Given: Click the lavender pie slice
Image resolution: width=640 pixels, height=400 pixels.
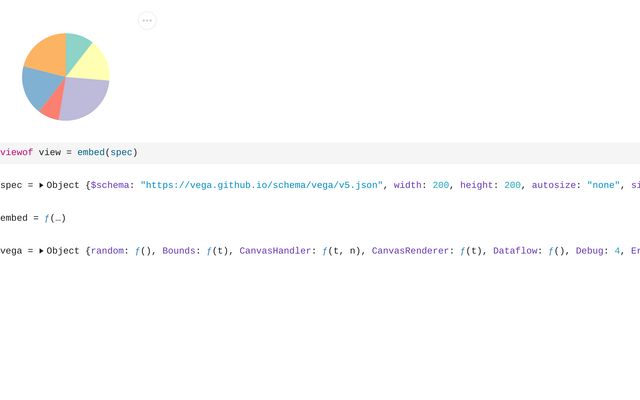Looking at the screenshot, I should (x=87, y=98).
